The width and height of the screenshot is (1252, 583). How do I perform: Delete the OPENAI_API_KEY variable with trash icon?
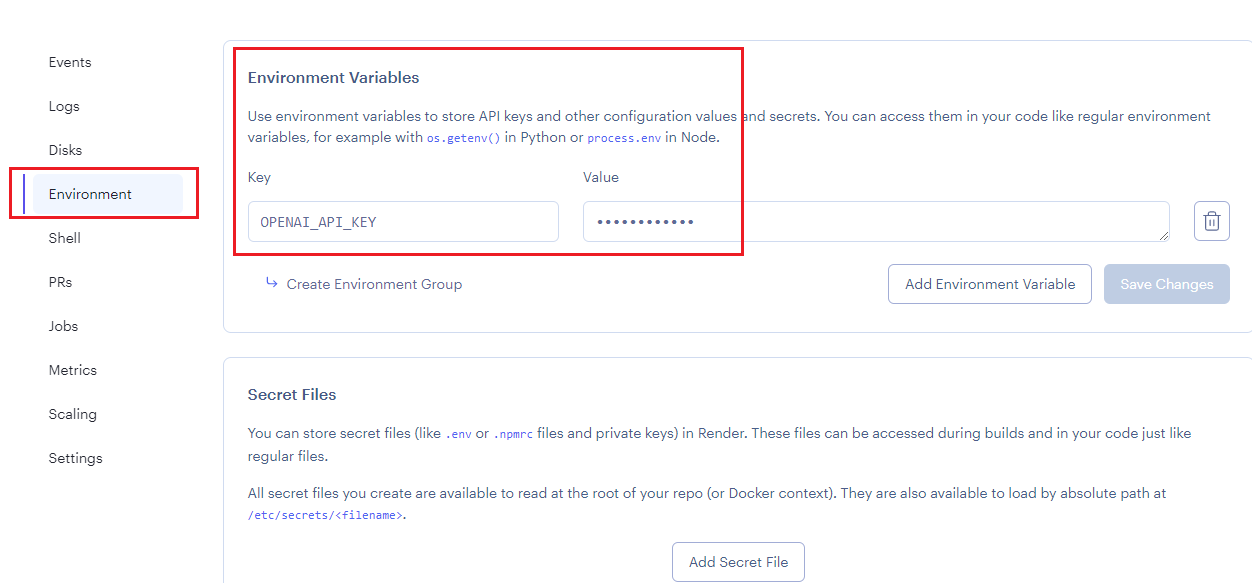[1211, 221]
